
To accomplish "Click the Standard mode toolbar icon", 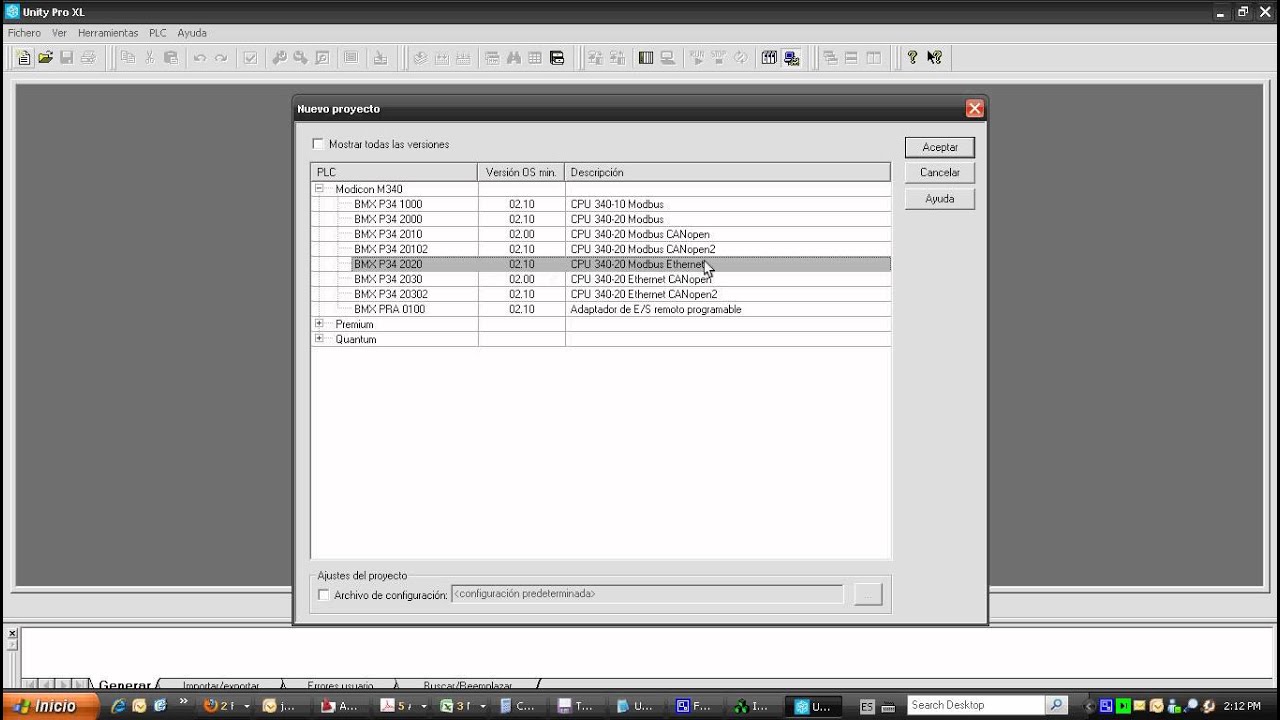I will pos(769,58).
